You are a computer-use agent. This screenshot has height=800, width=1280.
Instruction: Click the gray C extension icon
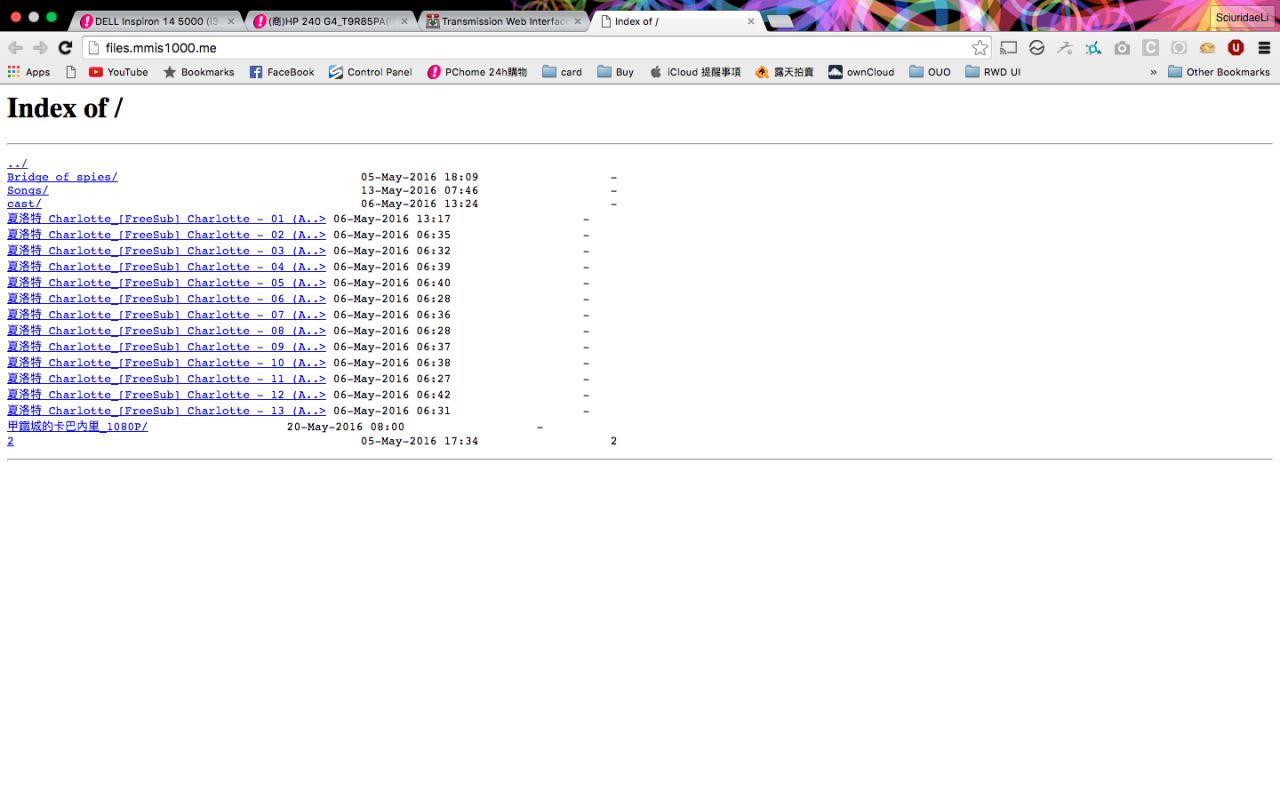tap(1151, 48)
